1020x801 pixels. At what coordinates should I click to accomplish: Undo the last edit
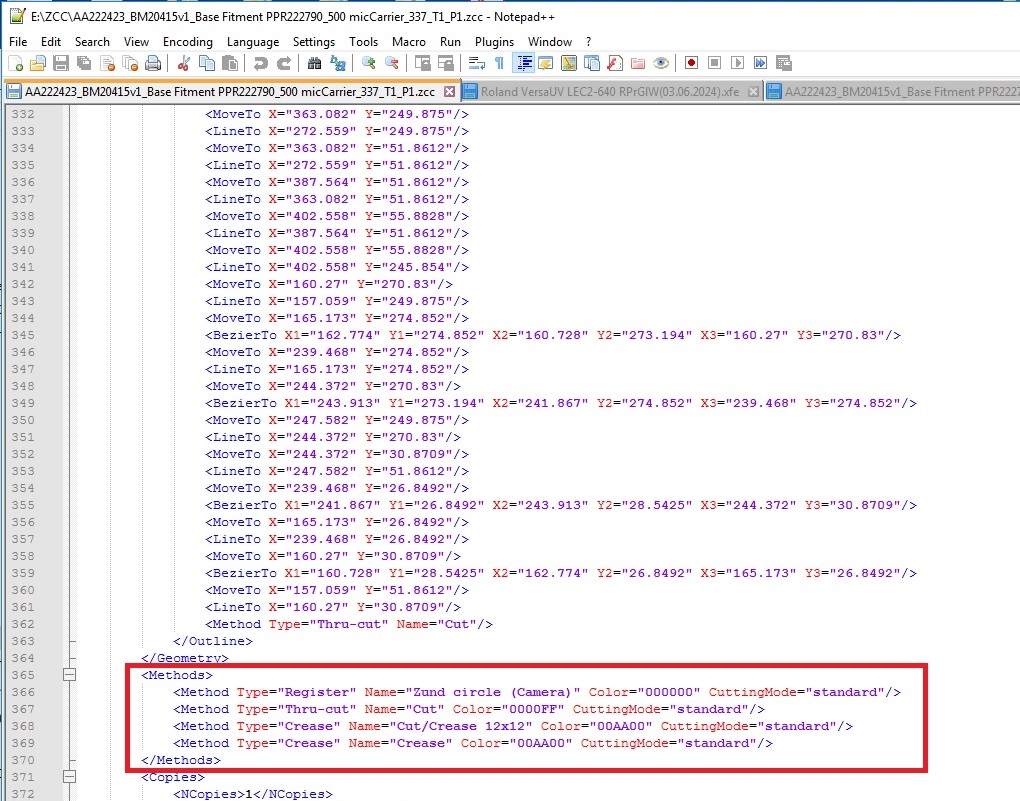(x=261, y=62)
